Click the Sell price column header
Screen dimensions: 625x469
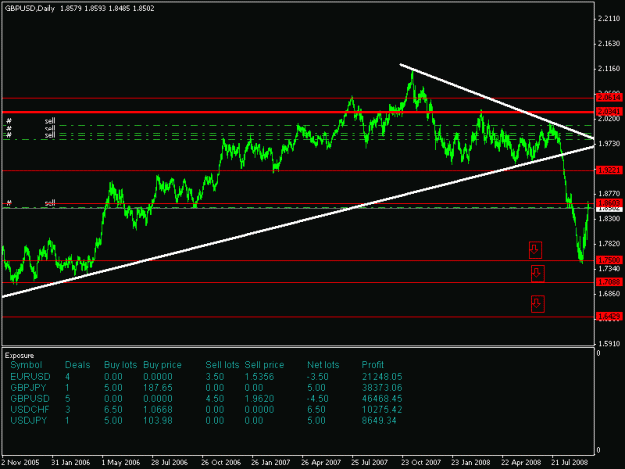[264, 365]
